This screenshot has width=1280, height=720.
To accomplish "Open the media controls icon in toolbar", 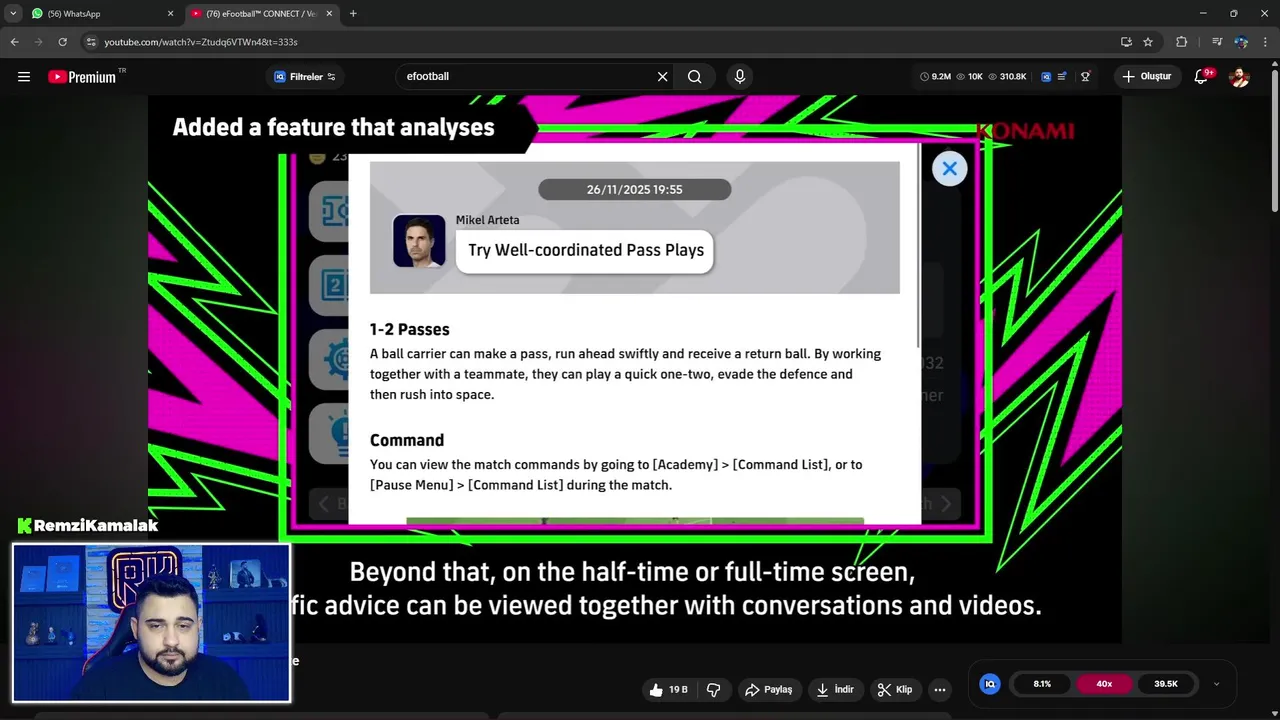I will click(x=1217, y=42).
